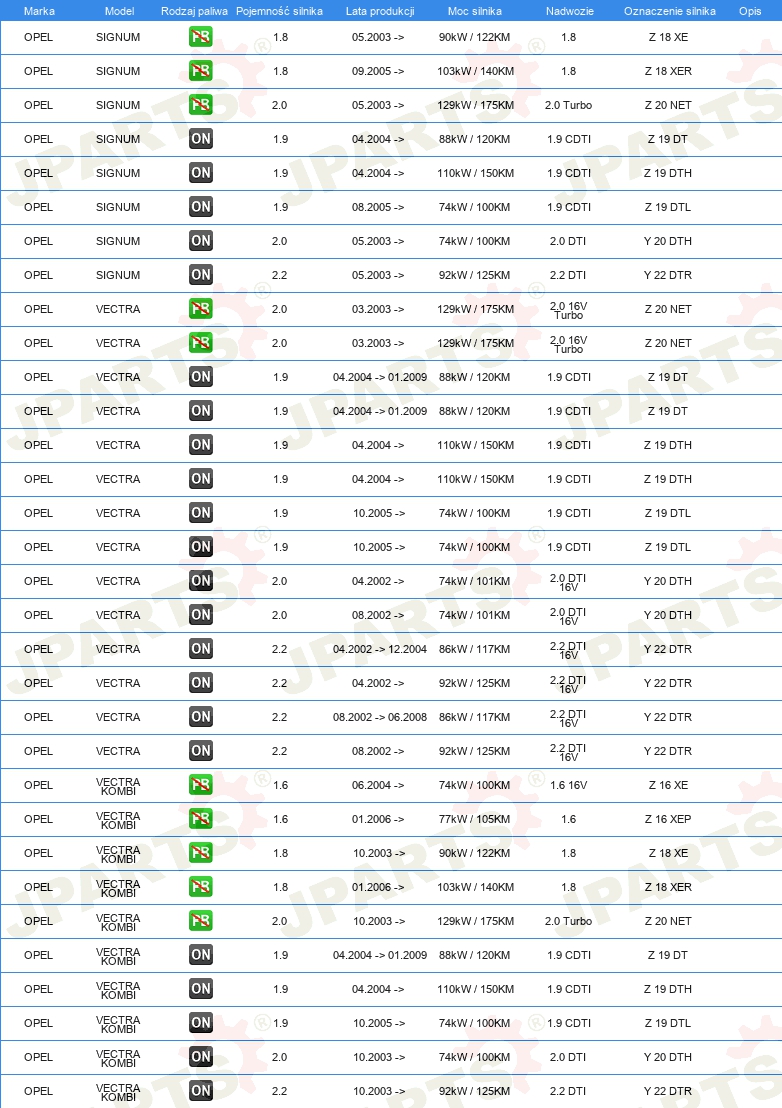Image resolution: width=782 pixels, height=1108 pixels.
Task: Select the '04.2002 -> 12.2004' production years cell
Action: point(380,649)
